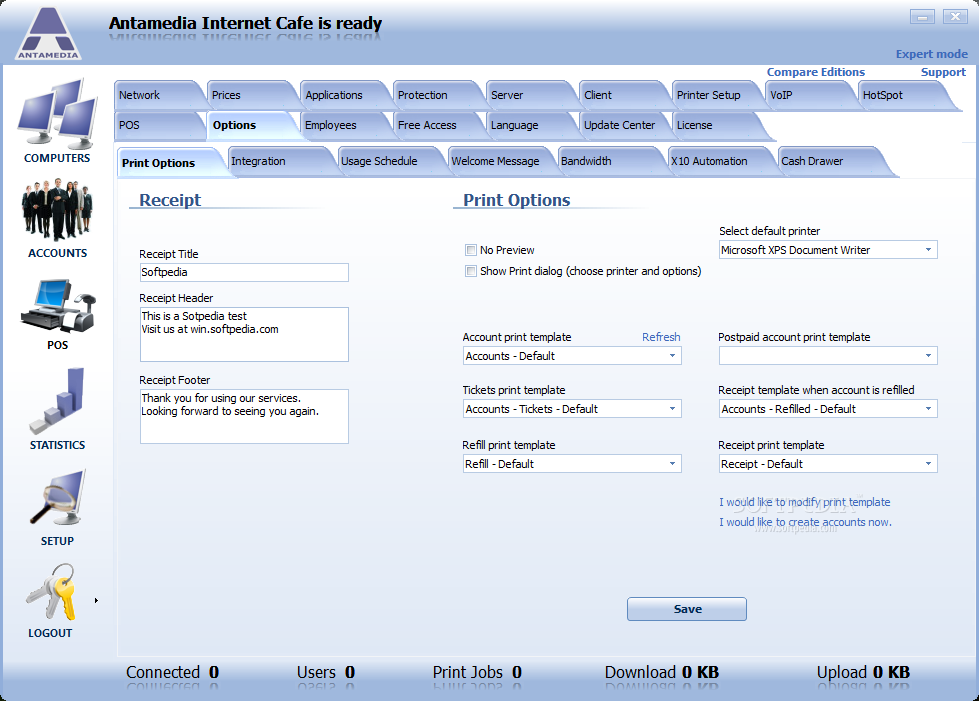Open the Protection tab
Screen dimensions: 979x701
[436, 96]
